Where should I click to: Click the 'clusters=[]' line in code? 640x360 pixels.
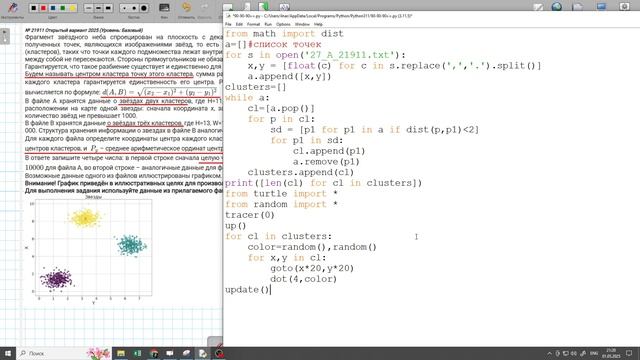[x=256, y=87]
